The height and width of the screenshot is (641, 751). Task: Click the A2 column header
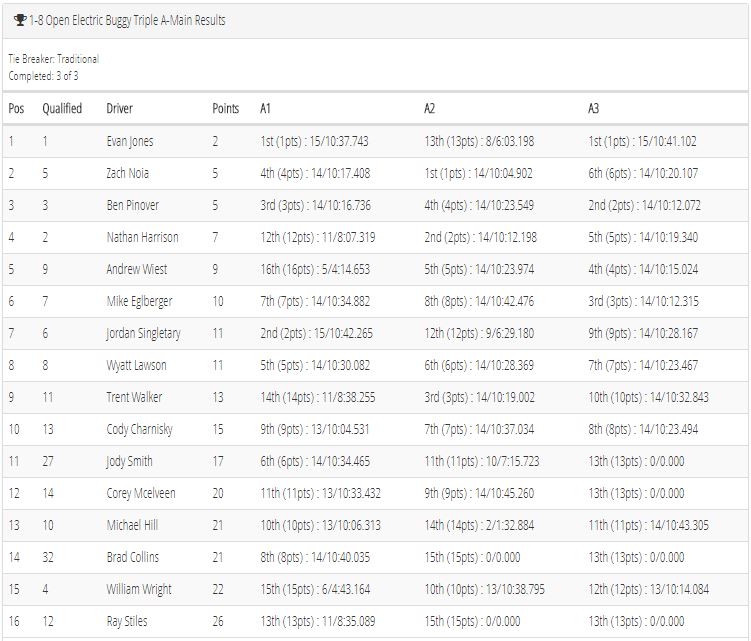tap(430, 108)
